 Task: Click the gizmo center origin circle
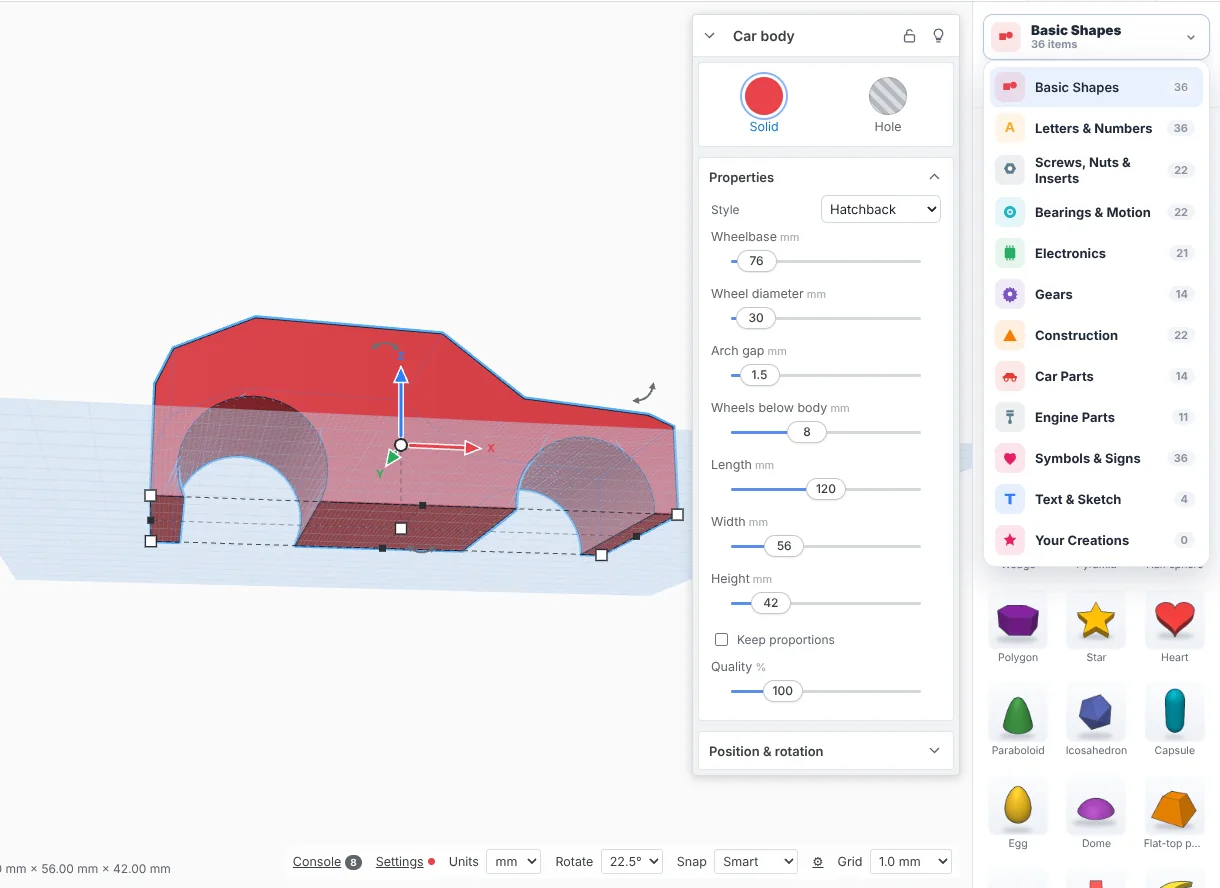pos(400,445)
